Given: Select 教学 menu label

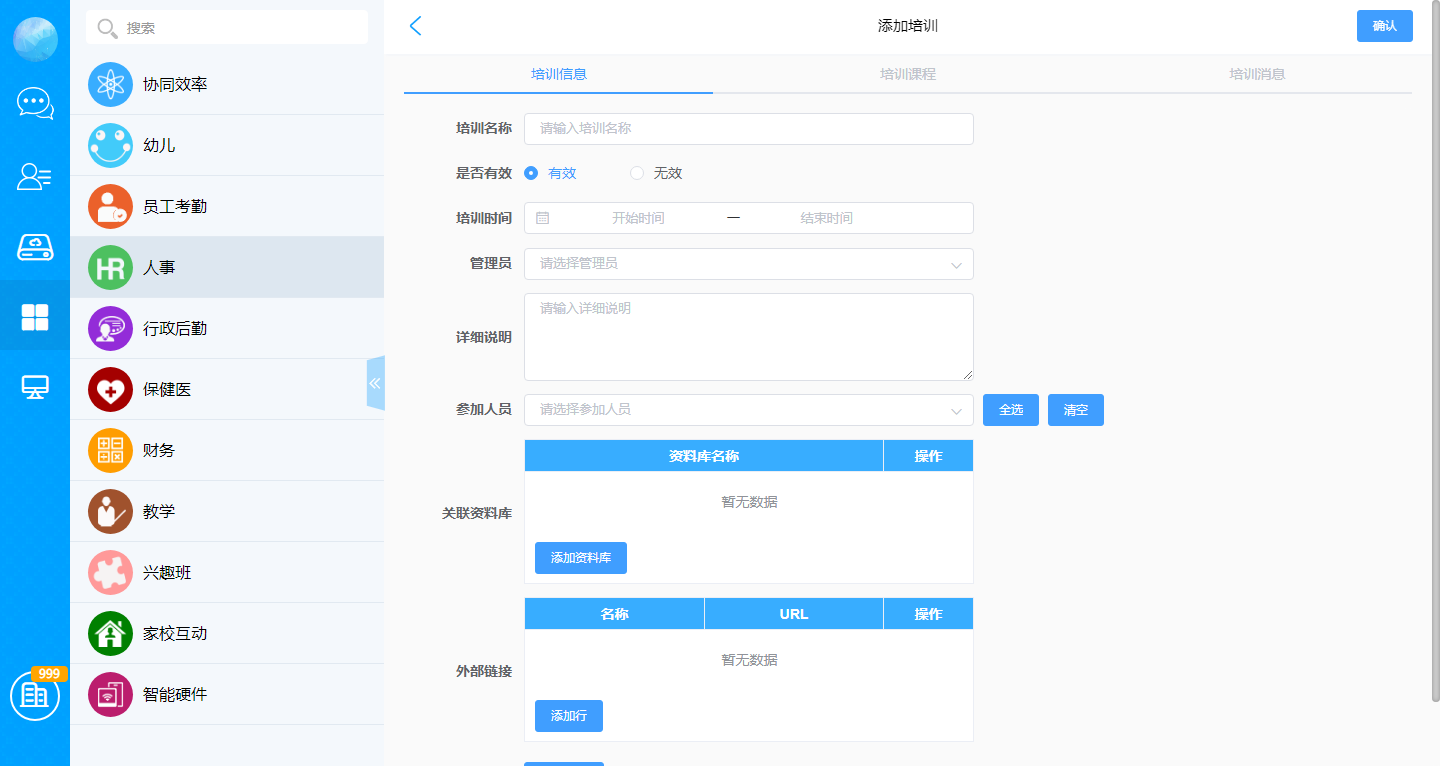Looking at the screenshot, I should coord(159,512).
